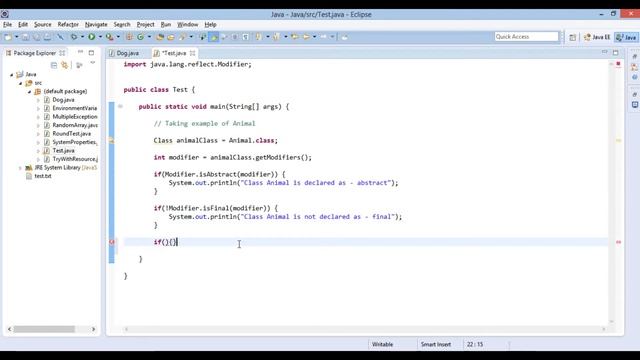Toggle Link with Editor in Package Explorer

tap(64, 65)
